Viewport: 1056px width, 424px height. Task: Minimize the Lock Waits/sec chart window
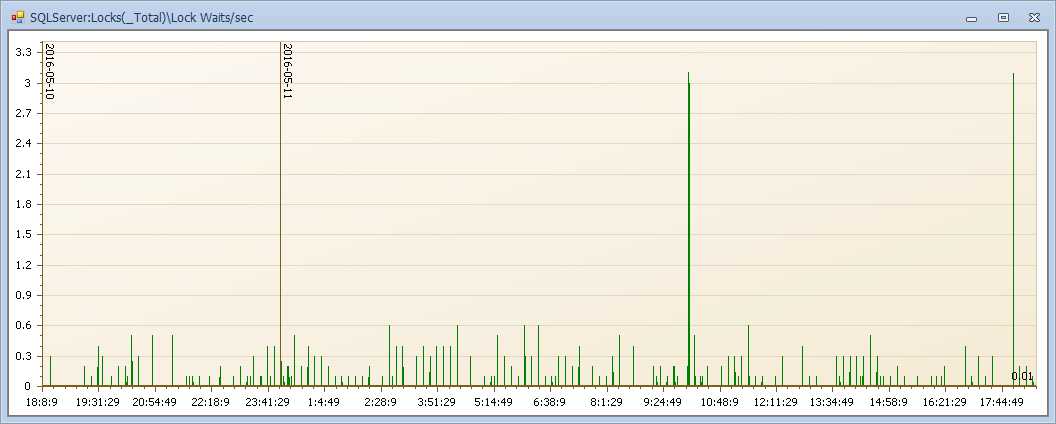[x=971, y=18]
